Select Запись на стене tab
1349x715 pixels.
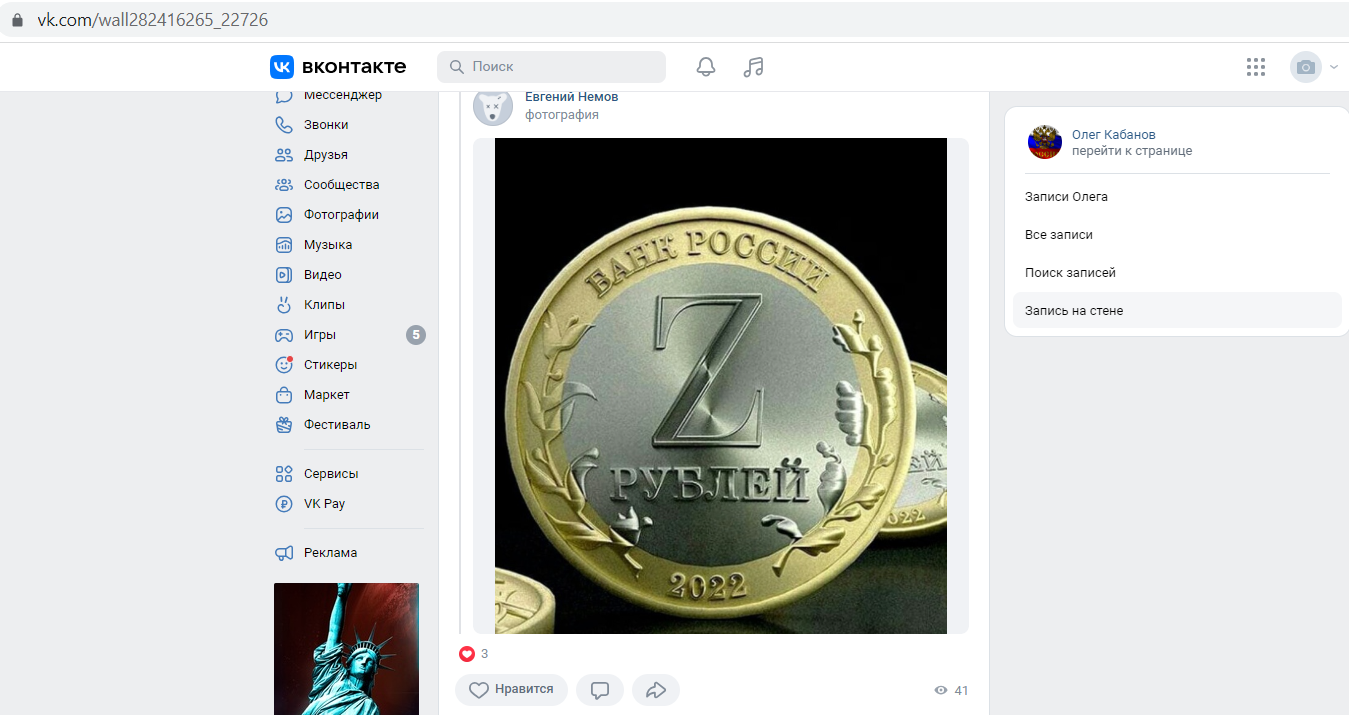[x=1177, y=311]
